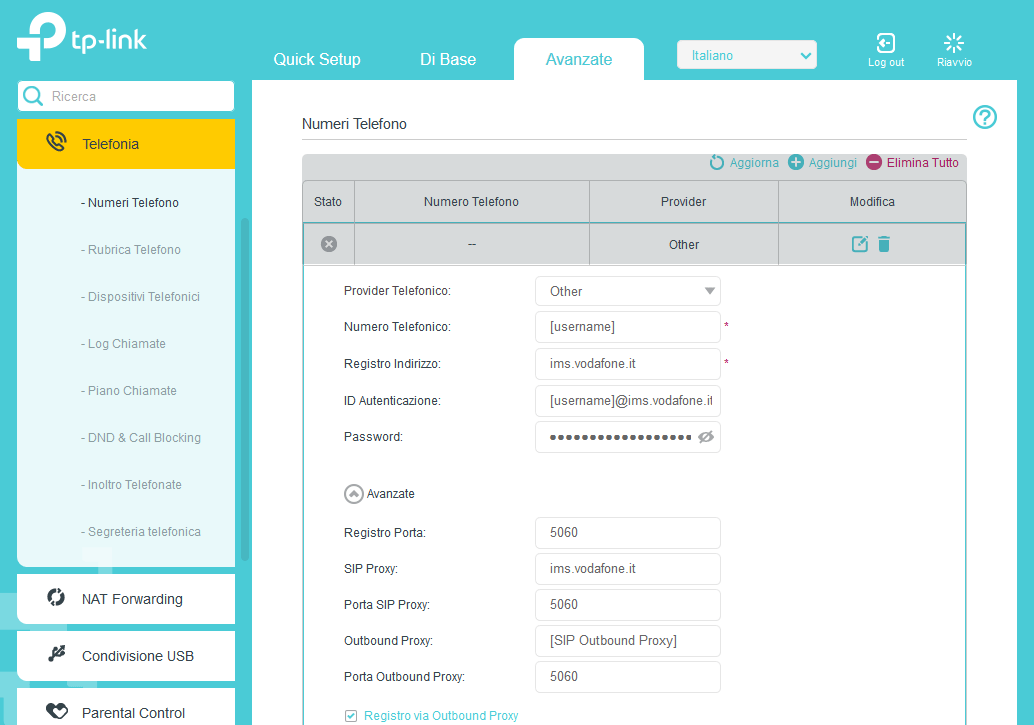The image size is (1034, 725).
Task: Open Condivisione USB menu
Action: click(x=125, y=656)
